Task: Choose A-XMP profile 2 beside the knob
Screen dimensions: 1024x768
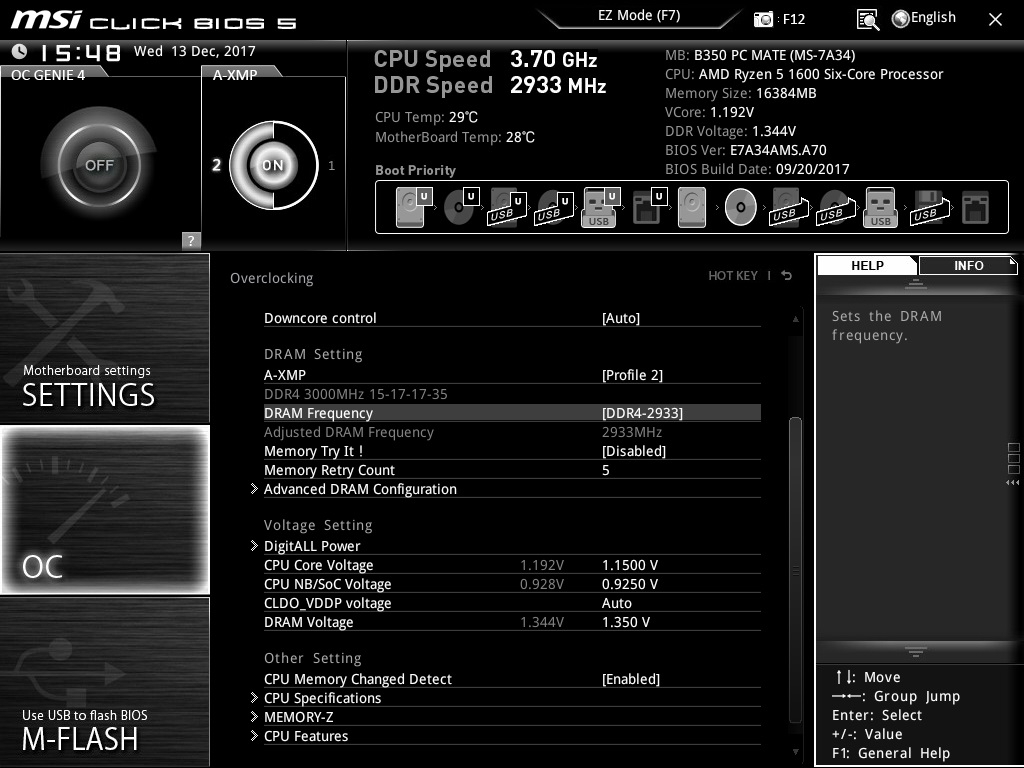Action: (216, 165)
